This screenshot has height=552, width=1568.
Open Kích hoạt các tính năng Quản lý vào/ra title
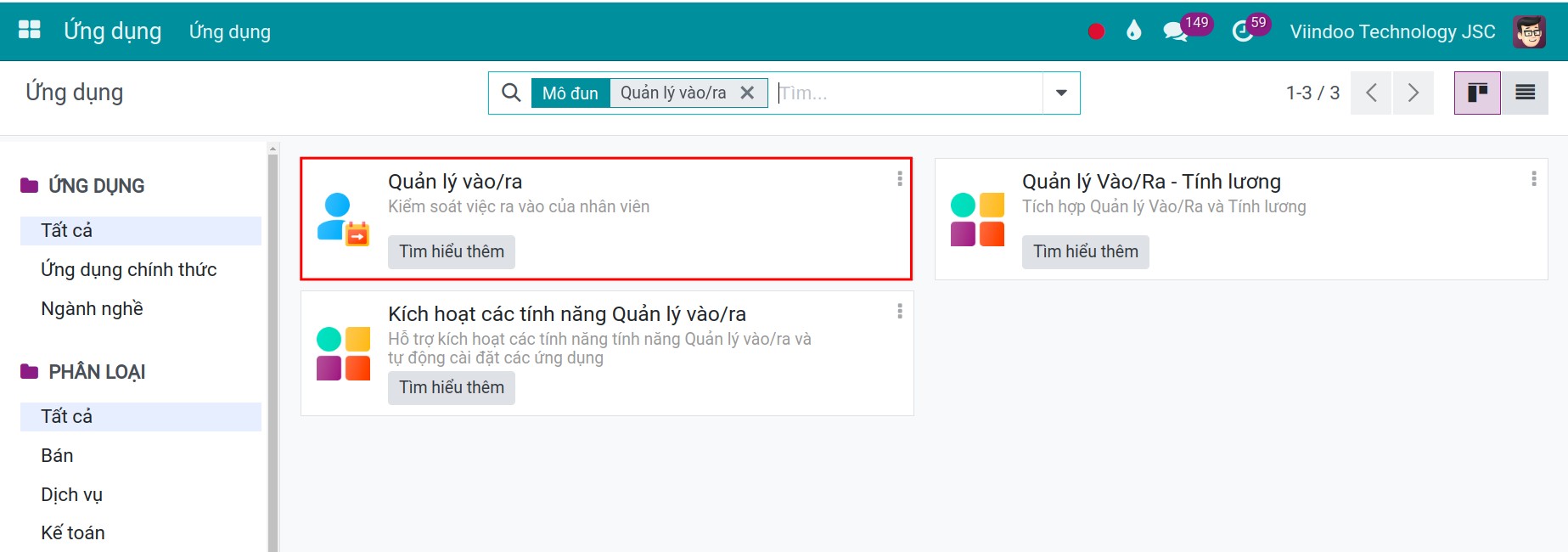(567, 314)
